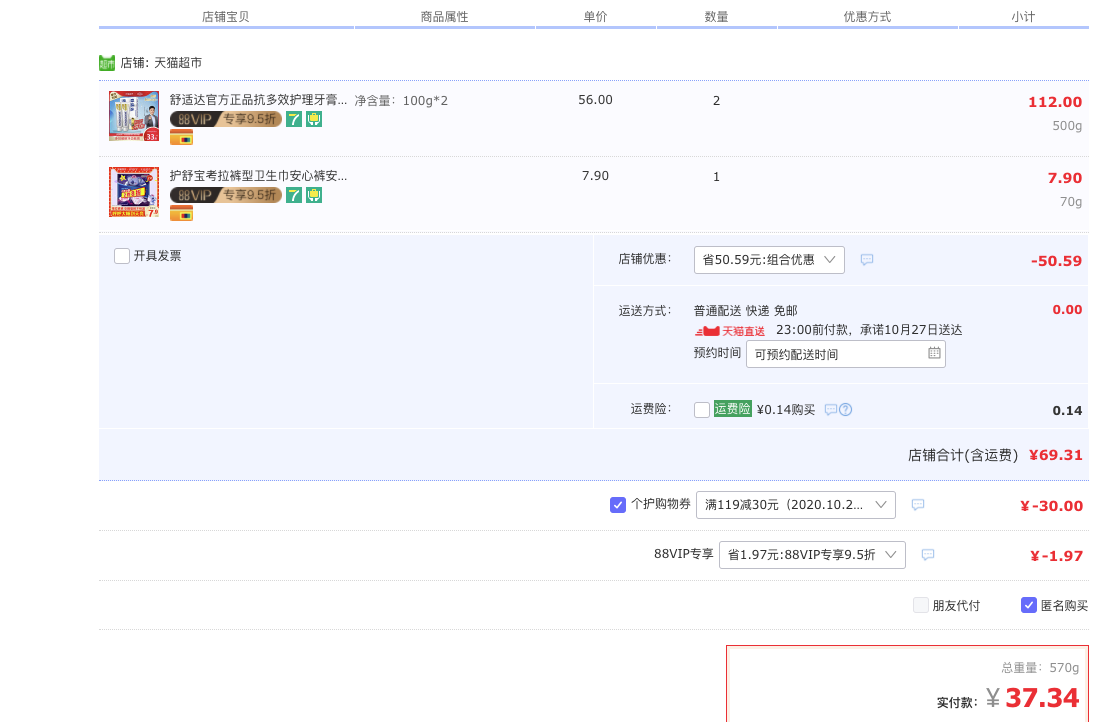This screenshot has height=722, width=1097.
Task: Open the 护舒宝考拉裤型卫生巾安心裤 product link
Action: pos(258,176)
